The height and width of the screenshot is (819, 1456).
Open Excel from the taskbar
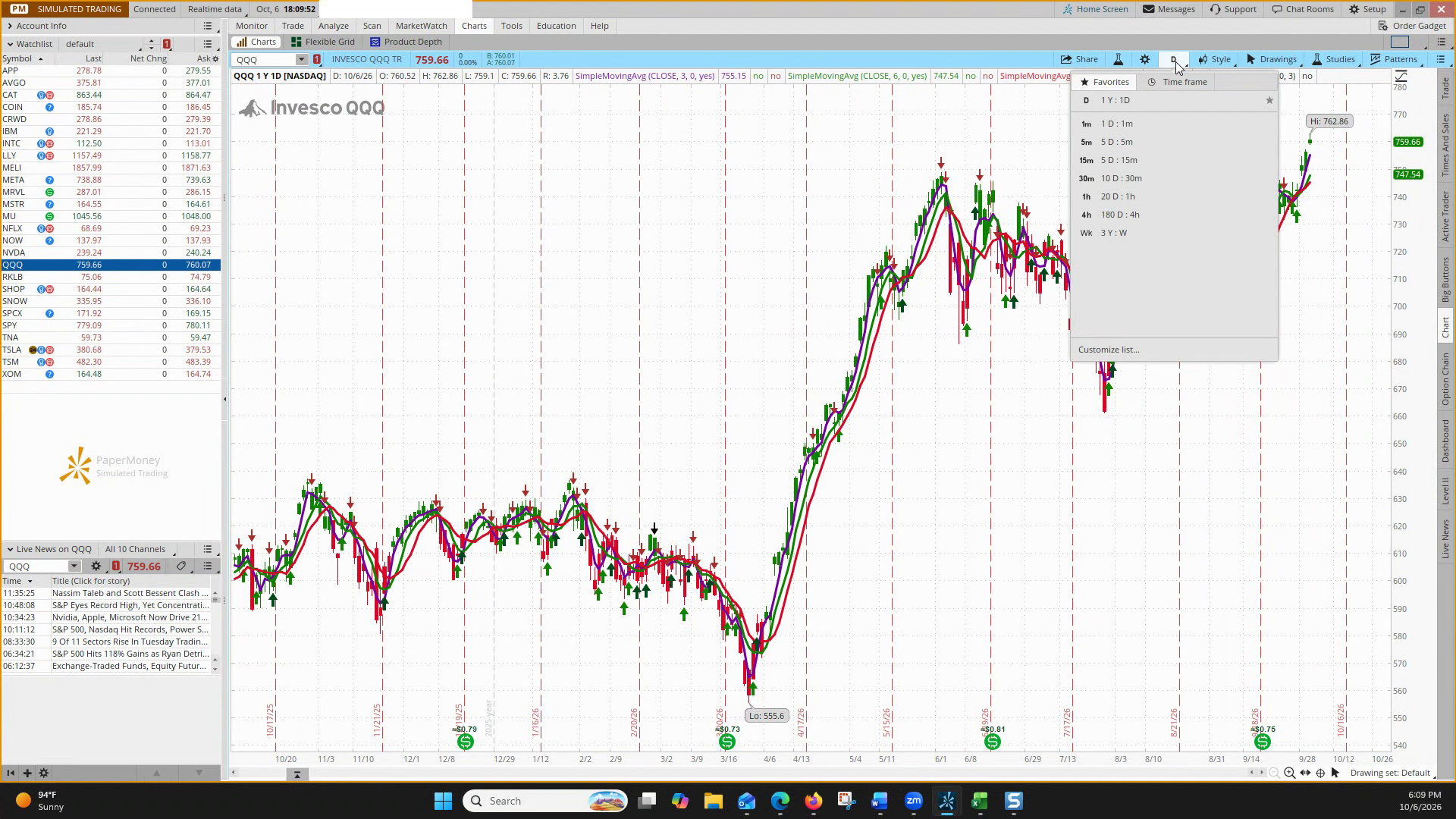tap(979, 801)
